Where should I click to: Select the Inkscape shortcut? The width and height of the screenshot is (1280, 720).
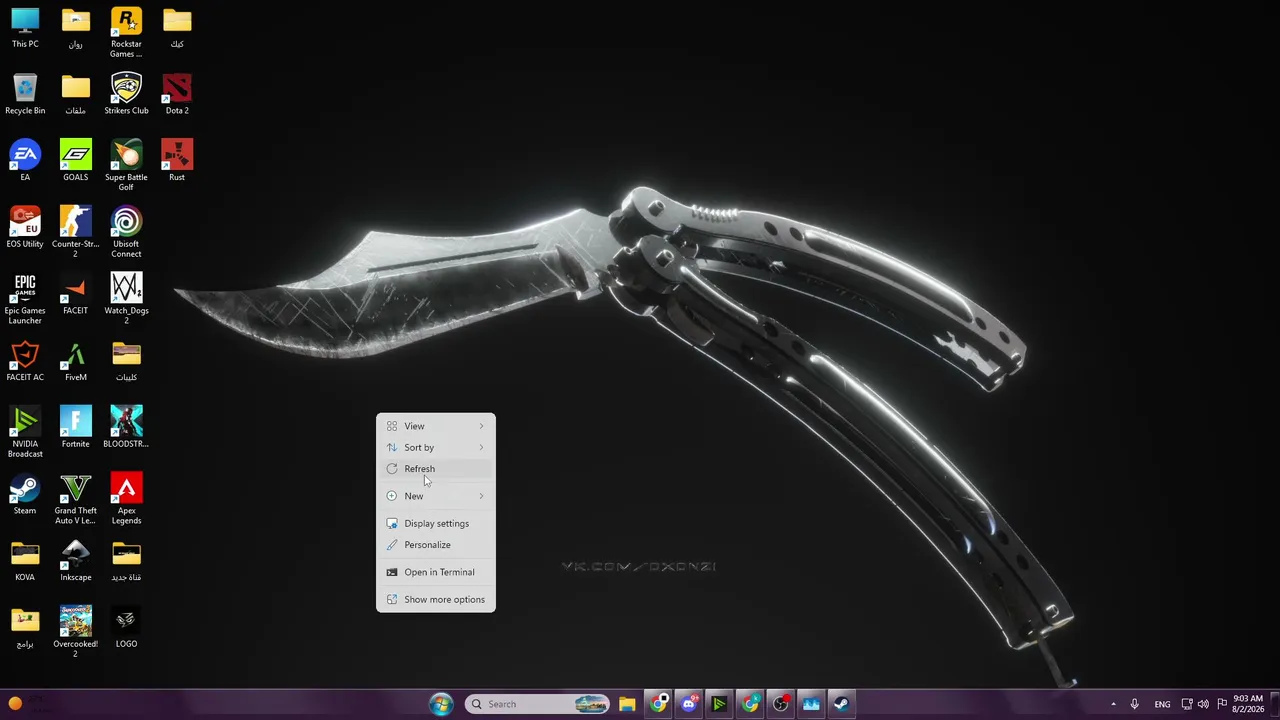click(x=75, y=562)
